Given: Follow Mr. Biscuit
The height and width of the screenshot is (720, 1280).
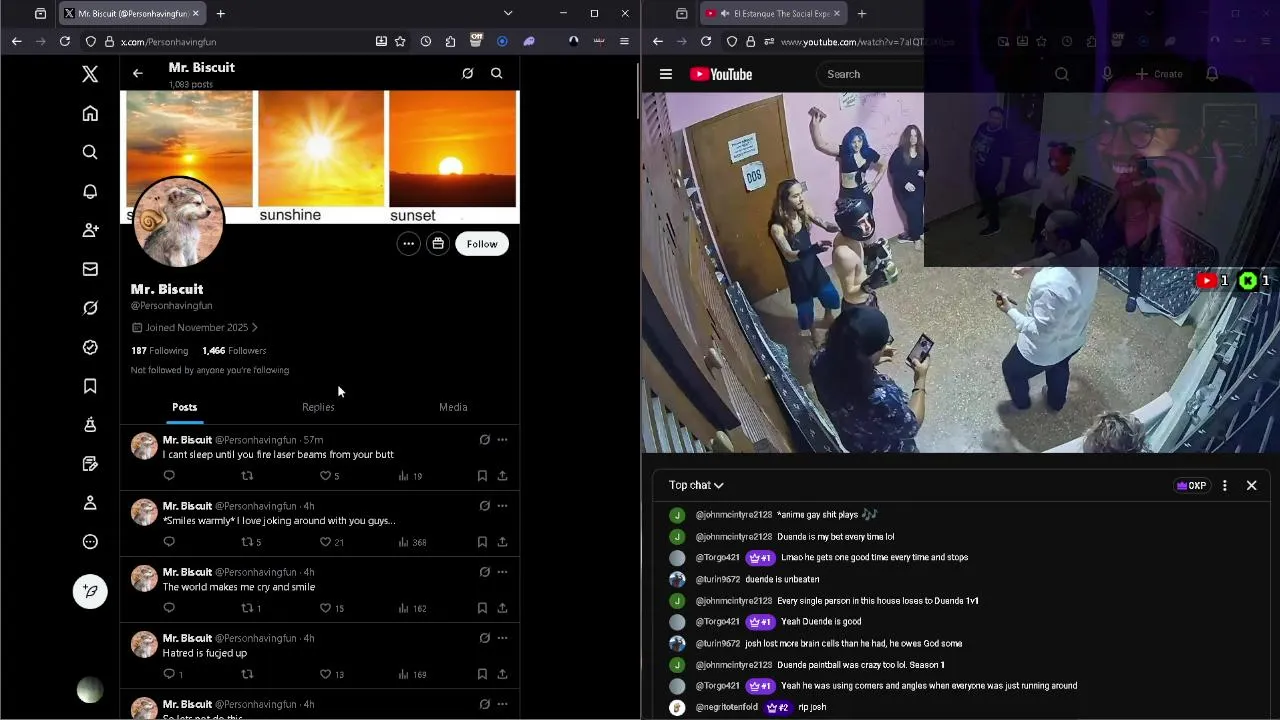Looking at the screenshot, I should [x=482, y=244].
